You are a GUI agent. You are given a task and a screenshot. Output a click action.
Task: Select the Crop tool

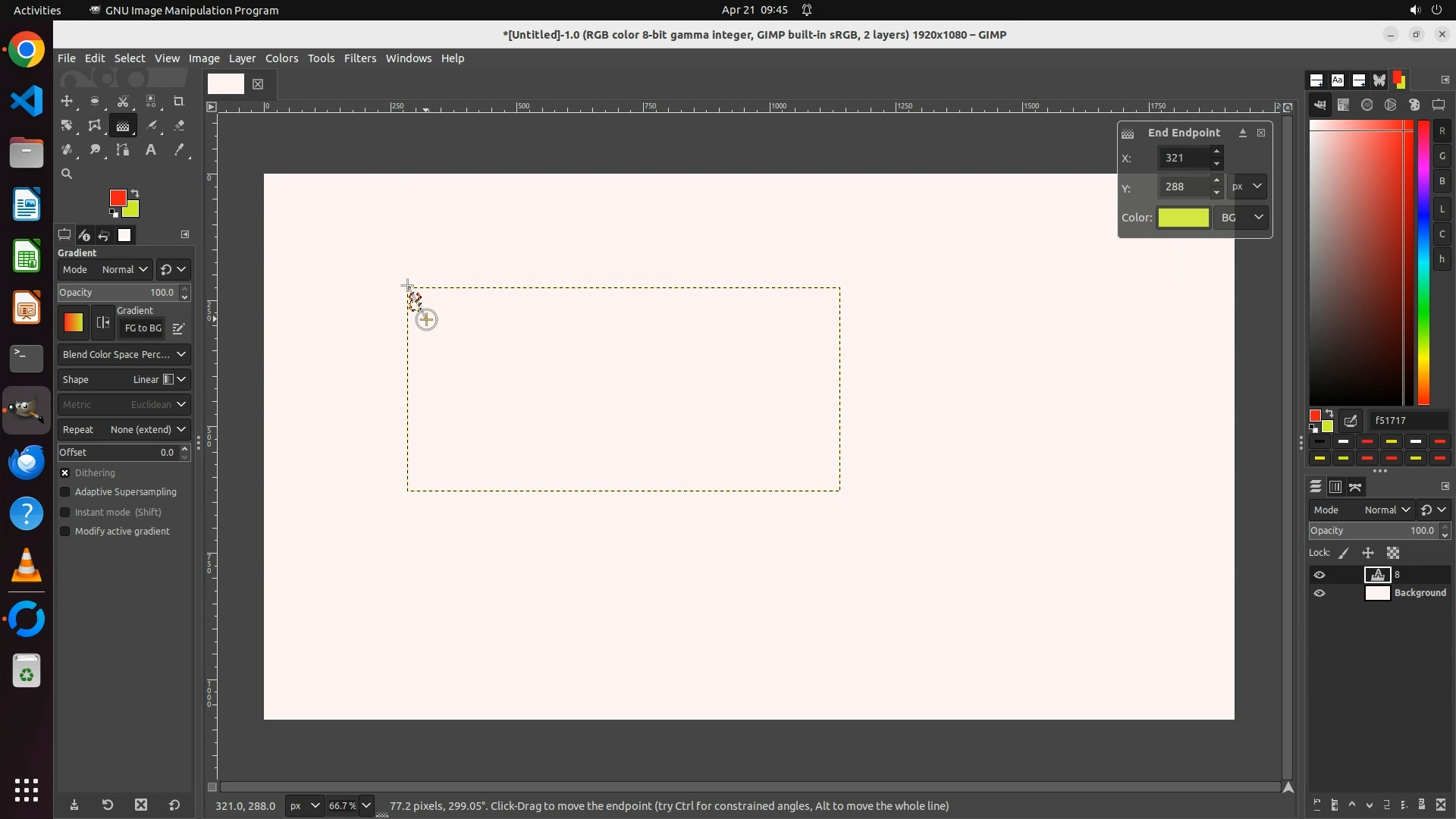179,102
